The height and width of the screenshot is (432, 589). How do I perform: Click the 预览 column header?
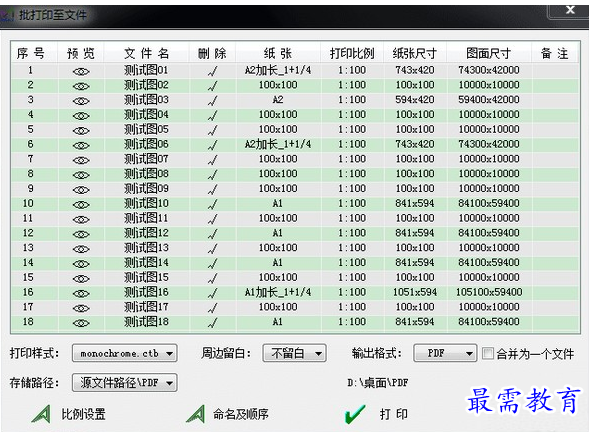pos(81,53)
